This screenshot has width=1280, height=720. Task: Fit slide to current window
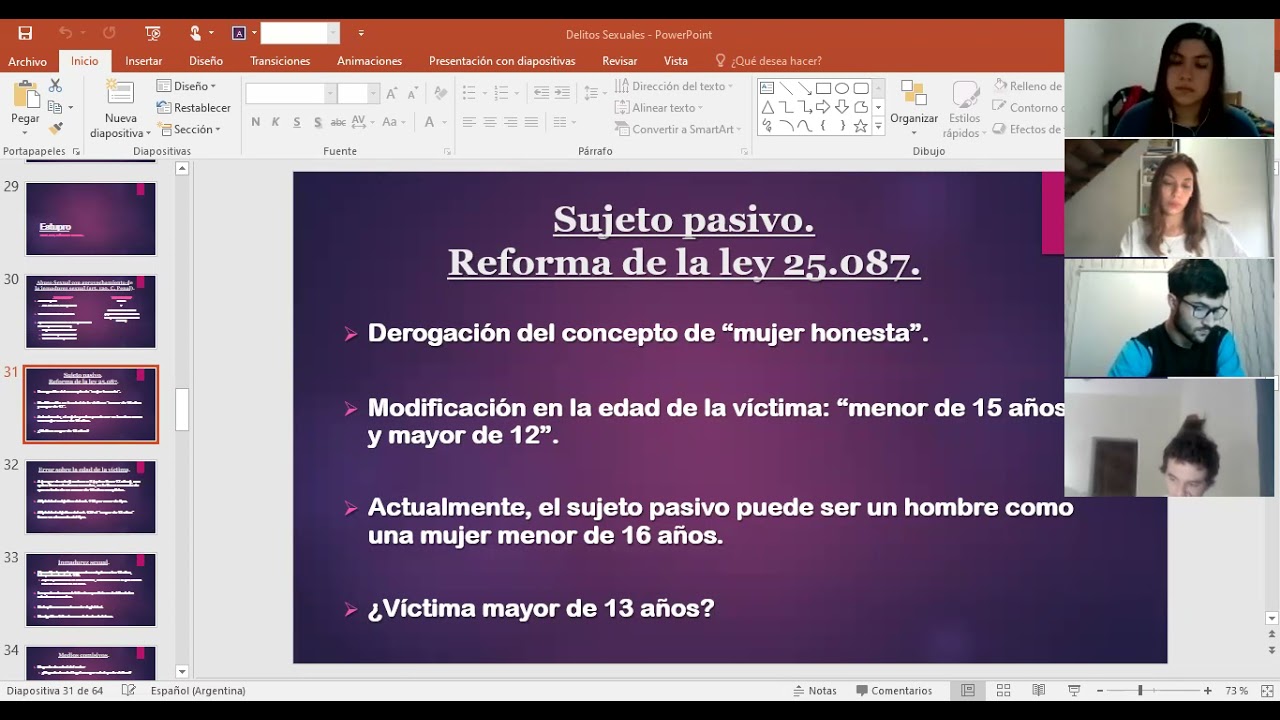click(1267, 690)
